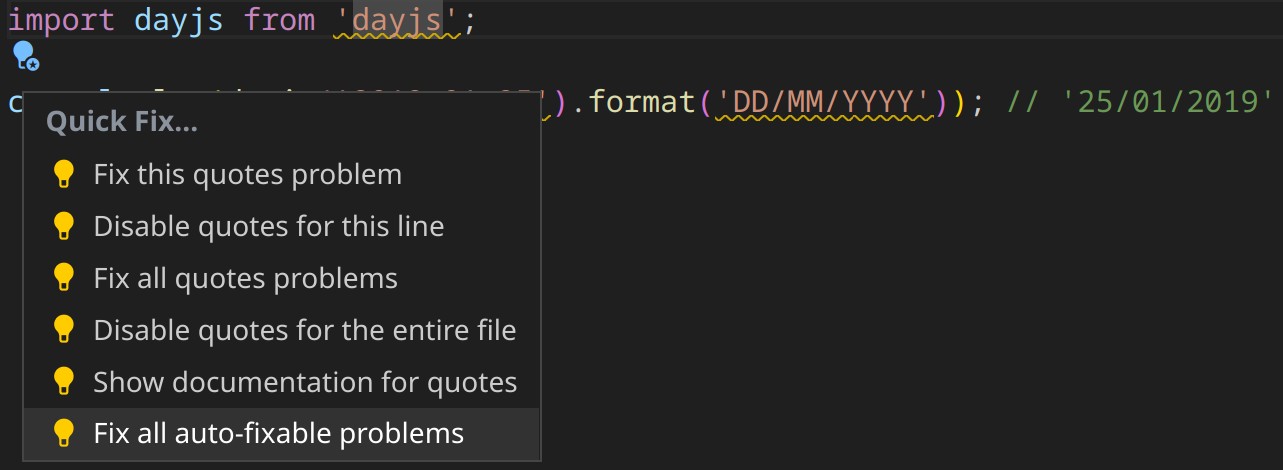Pick "Disable quotes for the entire file"
1283x470 pixels.
click(x=304, y=330)
